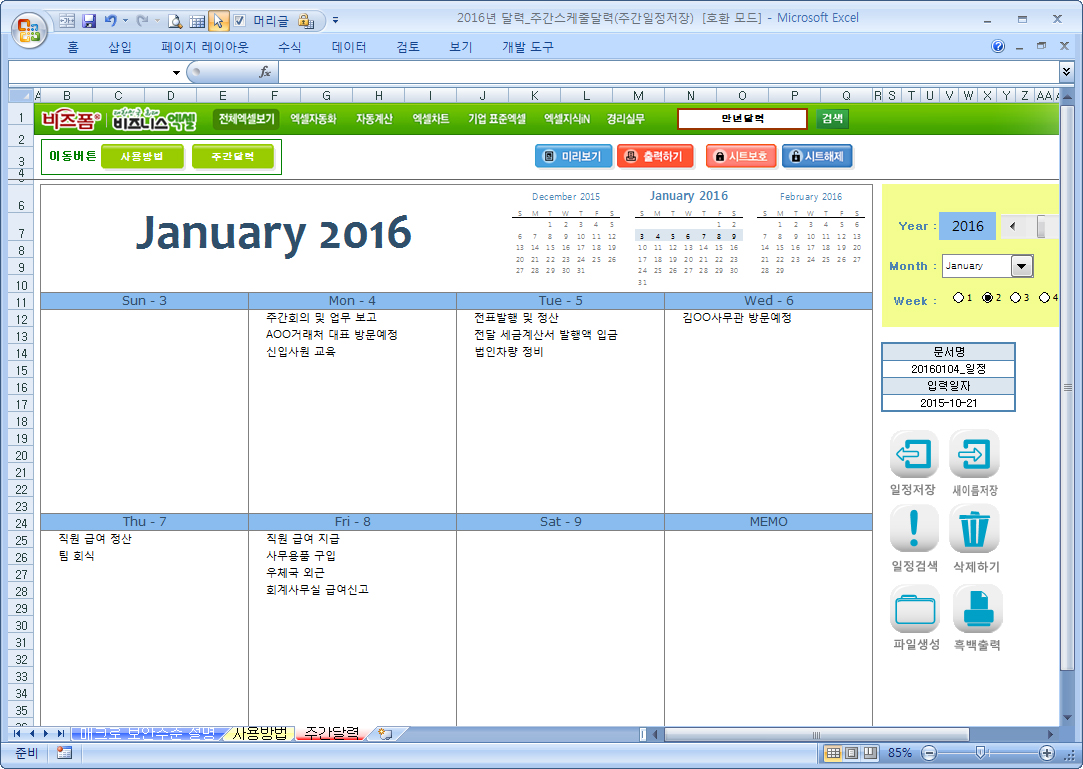1083x769 pixels.
Task: Select Week 2 radio button
Action: (x=988, y=298)
